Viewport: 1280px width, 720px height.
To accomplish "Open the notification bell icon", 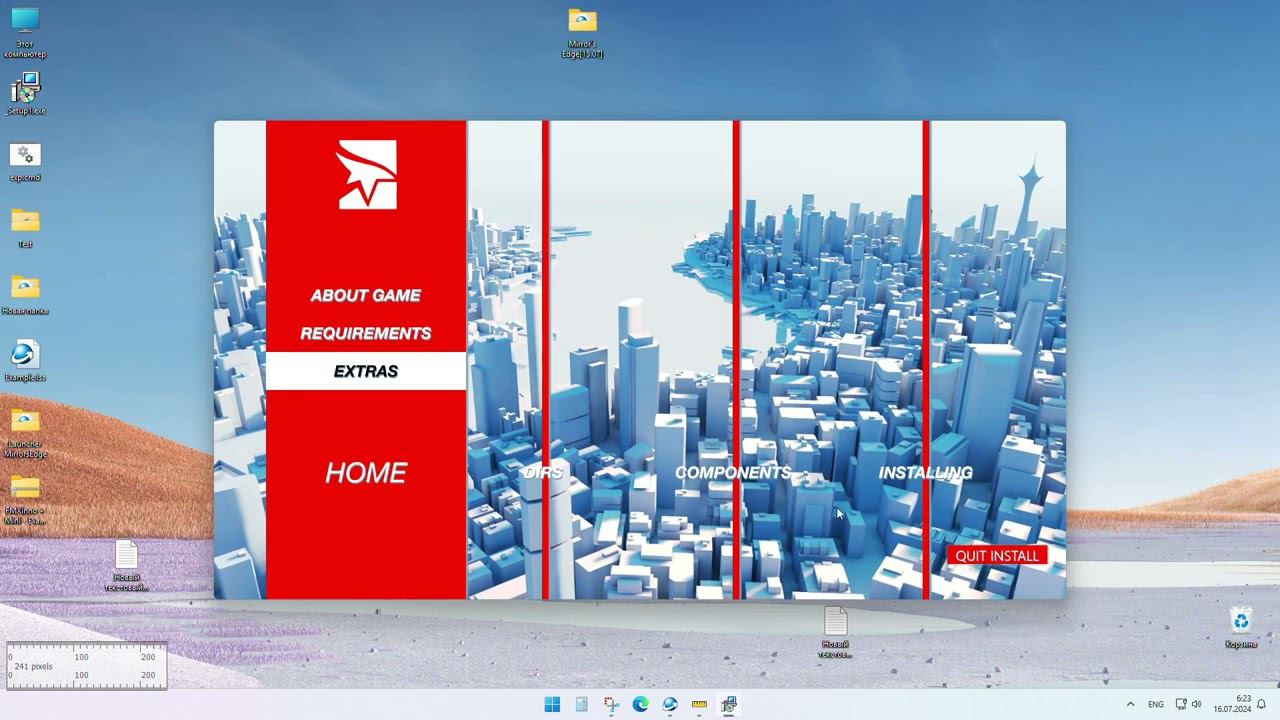I will click(1262, 704).
